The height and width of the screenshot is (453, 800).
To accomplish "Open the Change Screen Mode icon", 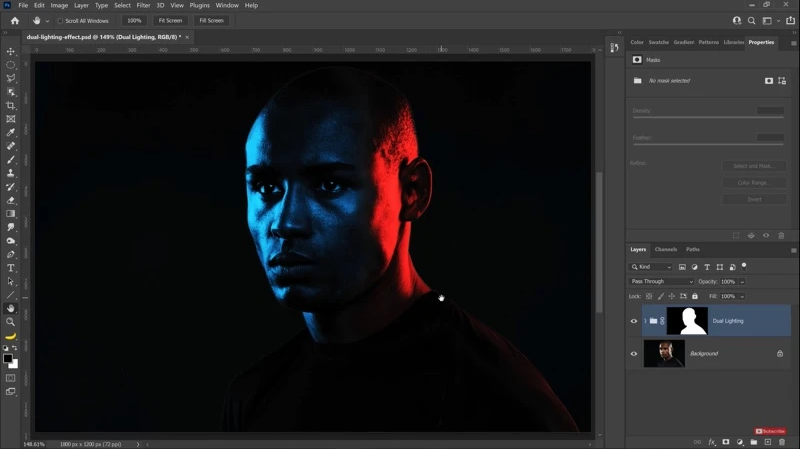I will [11, 392].
